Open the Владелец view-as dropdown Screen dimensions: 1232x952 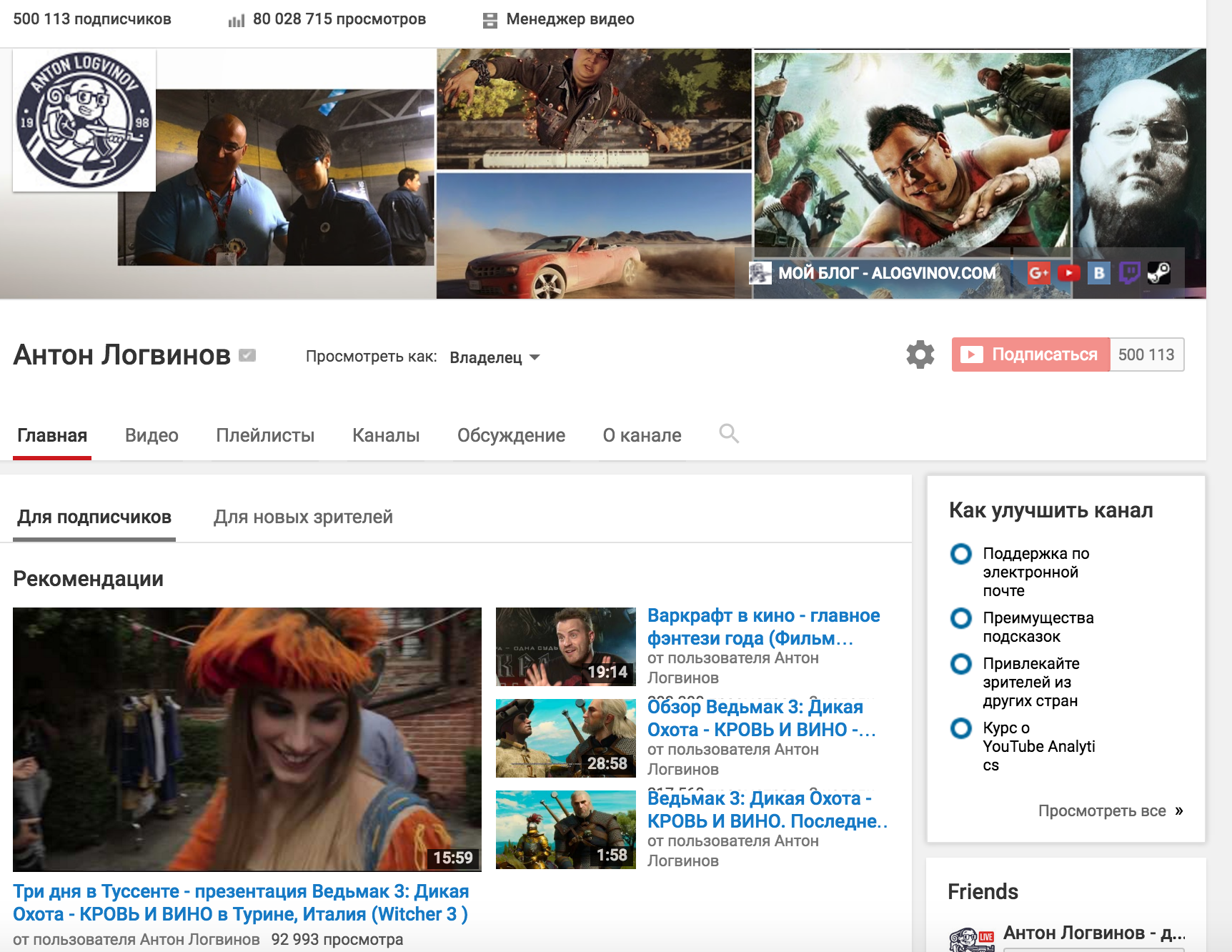tap(495, 357)
